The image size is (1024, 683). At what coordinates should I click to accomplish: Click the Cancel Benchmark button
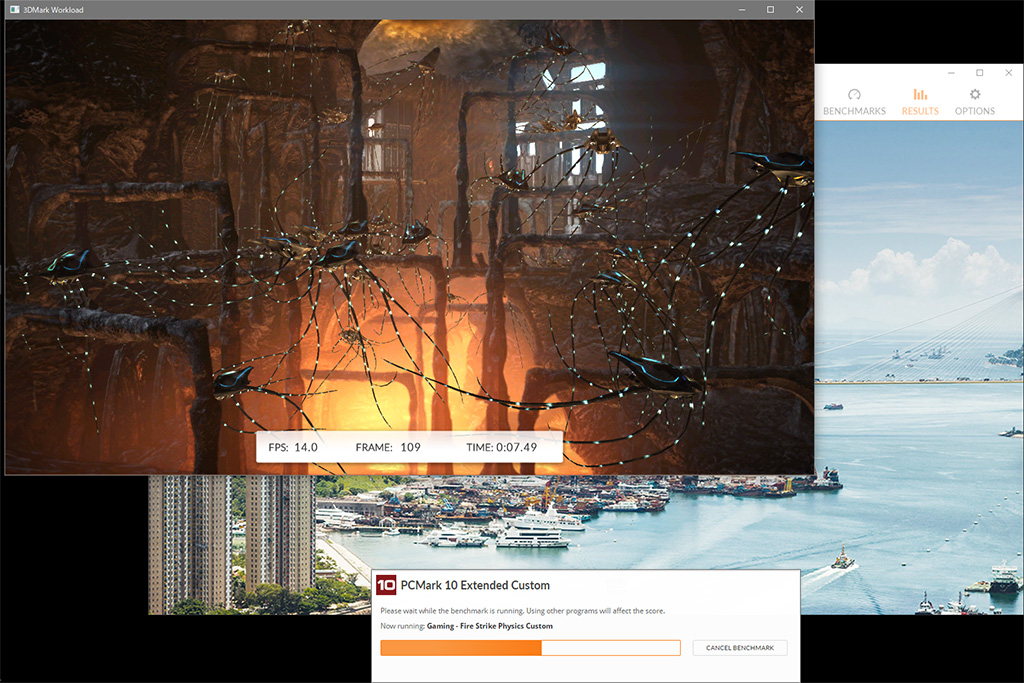740,648
